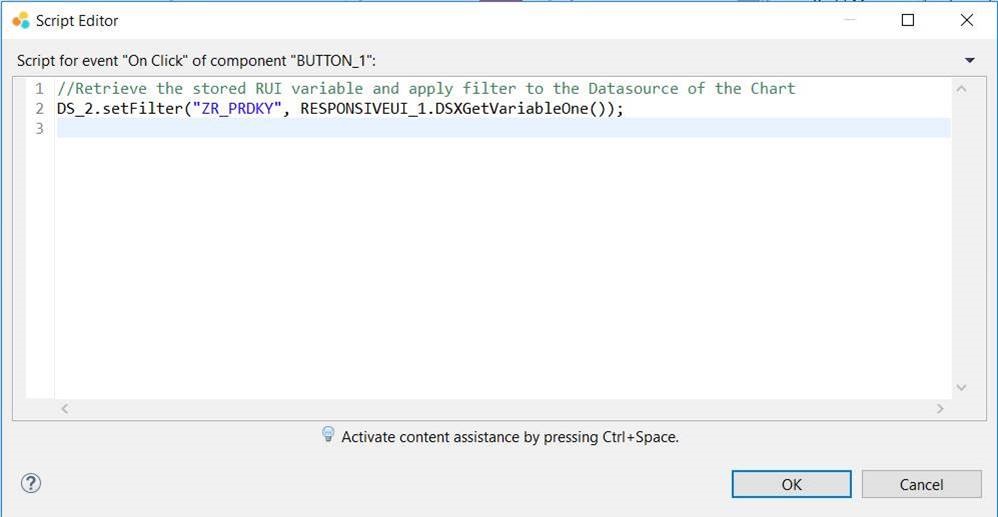Screen dimensions: 998x517
Task: Click the horizontal scrollbar right arrow
Action: (940, 408)
